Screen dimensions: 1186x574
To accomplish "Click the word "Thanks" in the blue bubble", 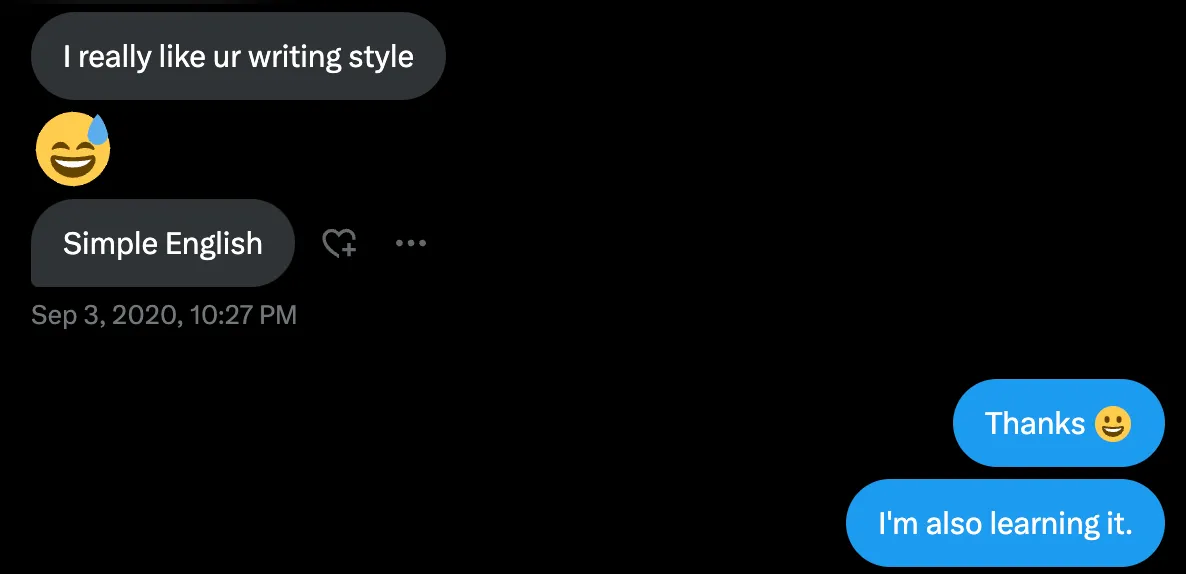I will tap(1035, 424).
